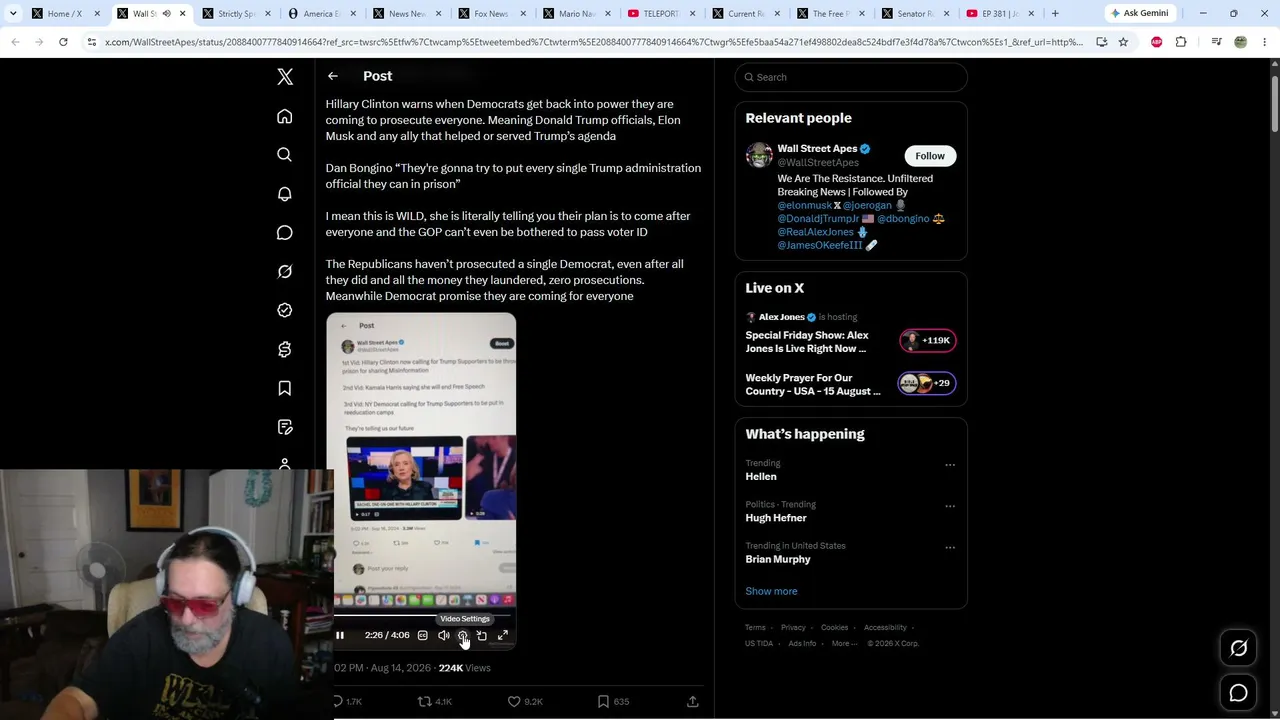Switch to the Mario Nawfal browser tab

pyautogui.click(x=576, y=14)
